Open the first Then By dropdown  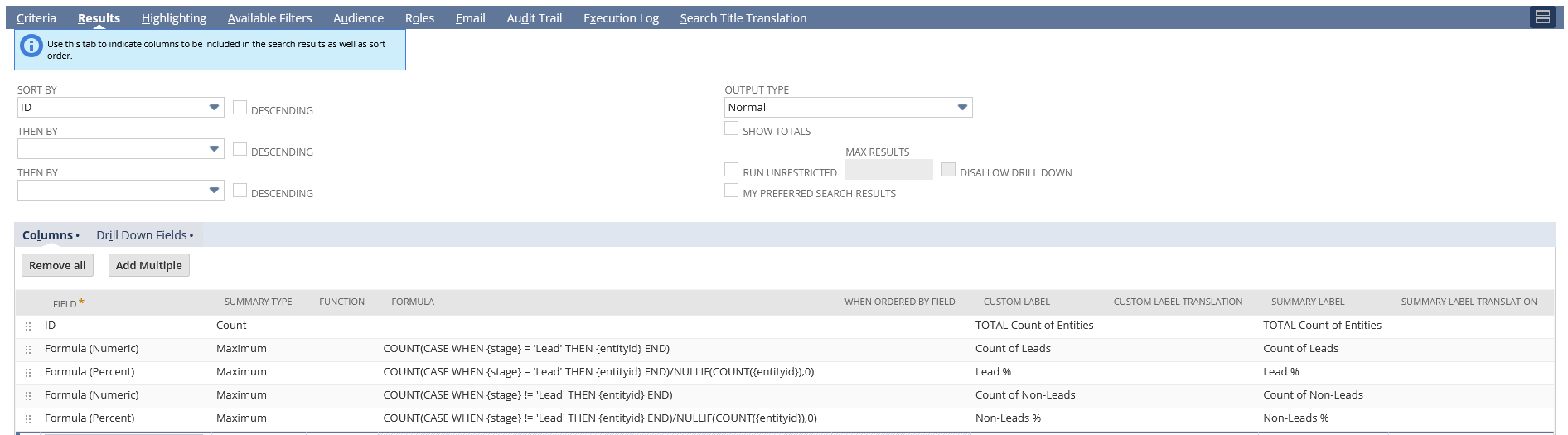pos(121,149)
